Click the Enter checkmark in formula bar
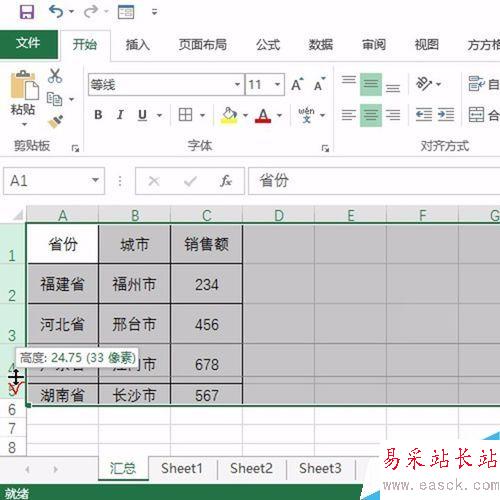Image resolution: width=500 pixels, height=500 pixels. click(x=190, y=181)
